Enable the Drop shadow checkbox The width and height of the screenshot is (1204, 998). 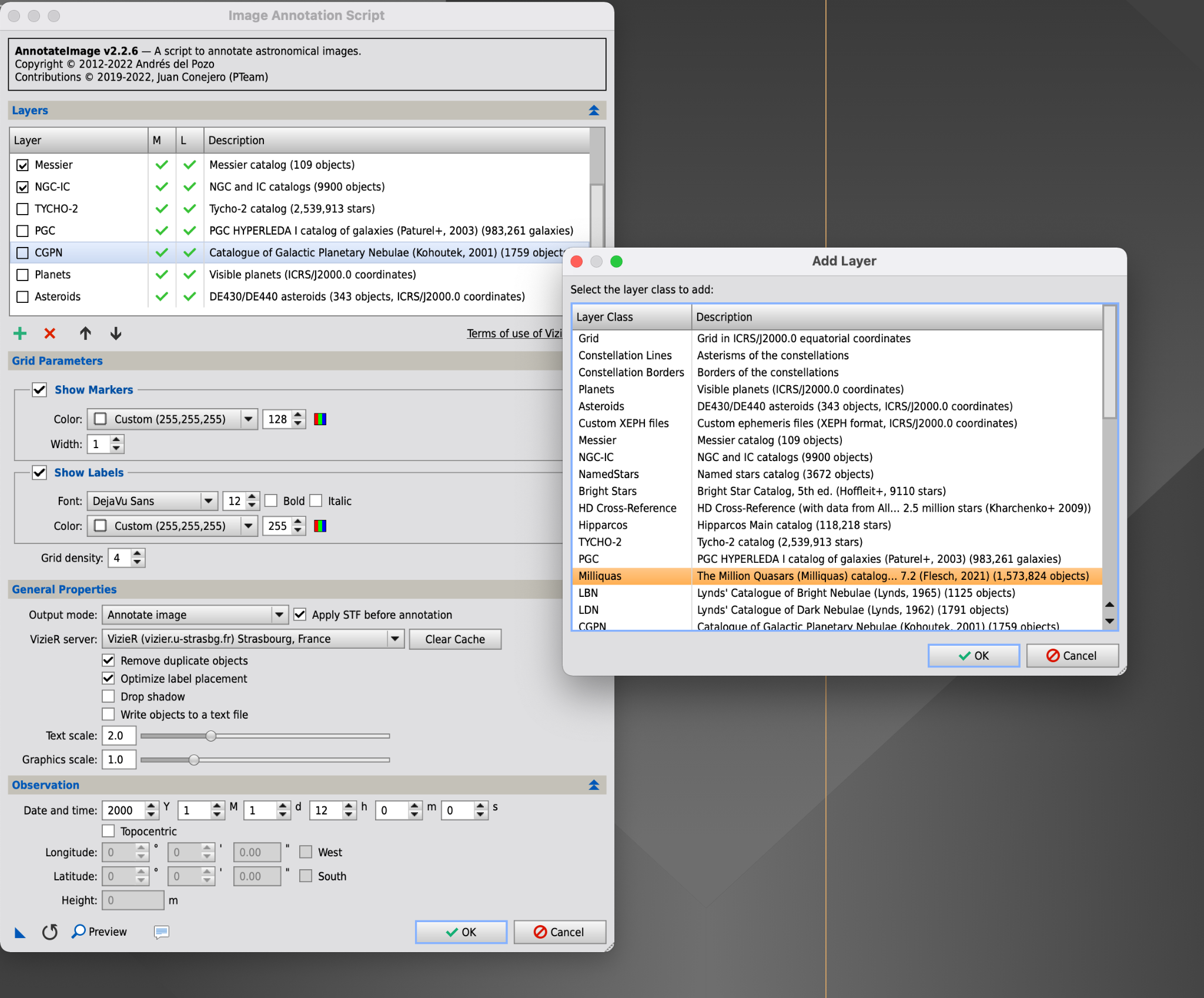(108, 696)
